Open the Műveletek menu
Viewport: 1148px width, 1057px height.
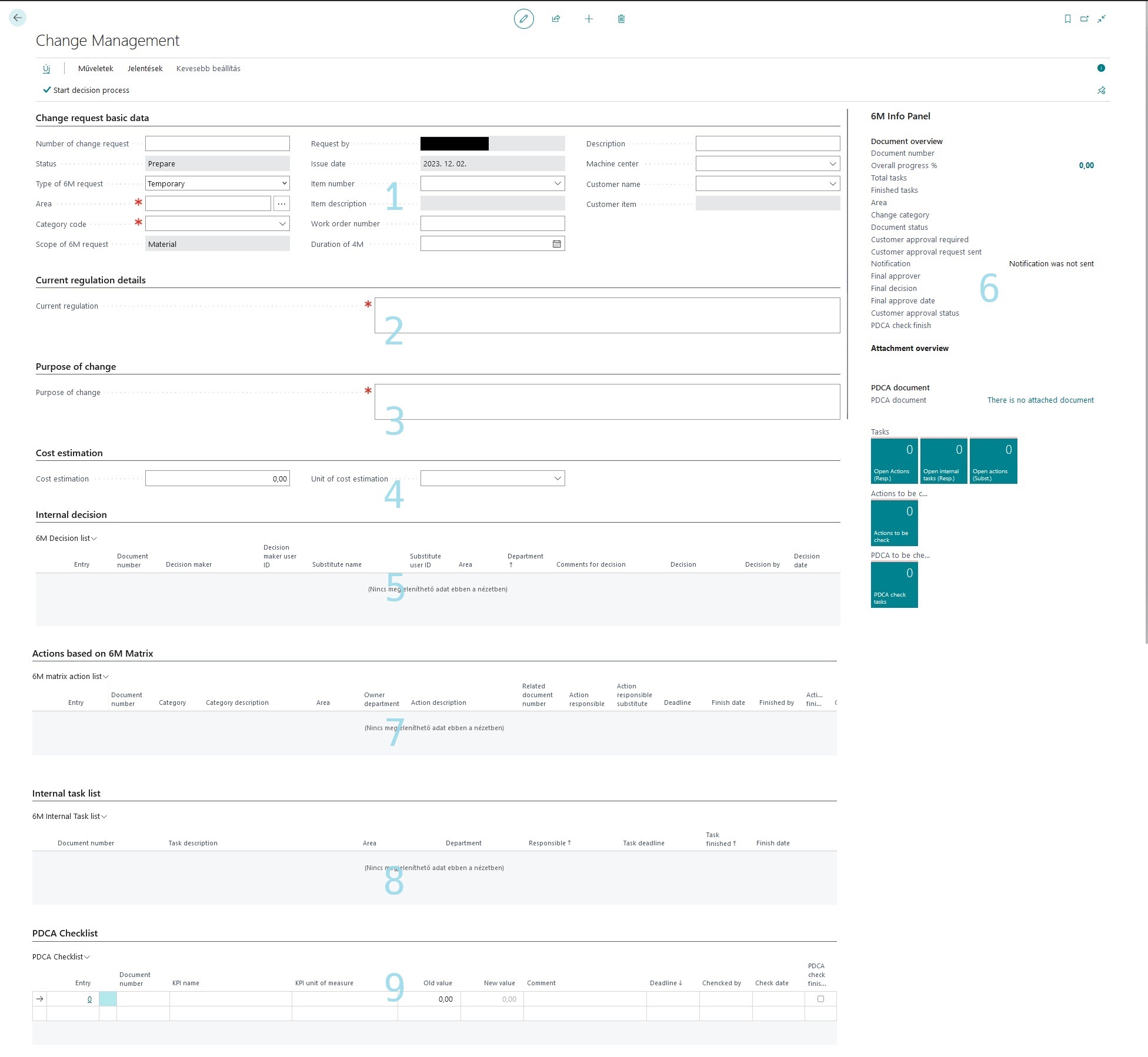coord(95,68)
